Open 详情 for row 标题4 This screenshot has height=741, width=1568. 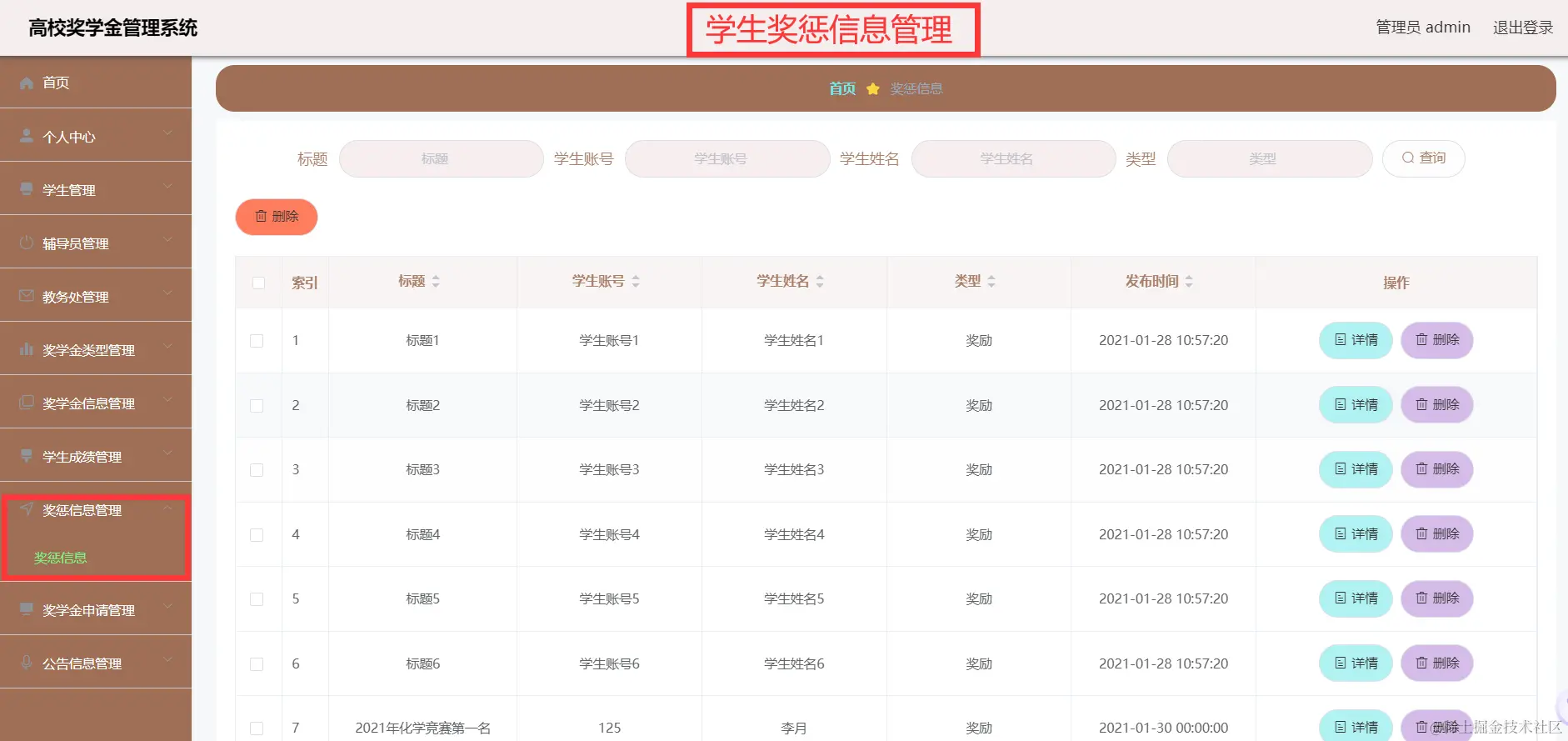(x=1356, y=534)
